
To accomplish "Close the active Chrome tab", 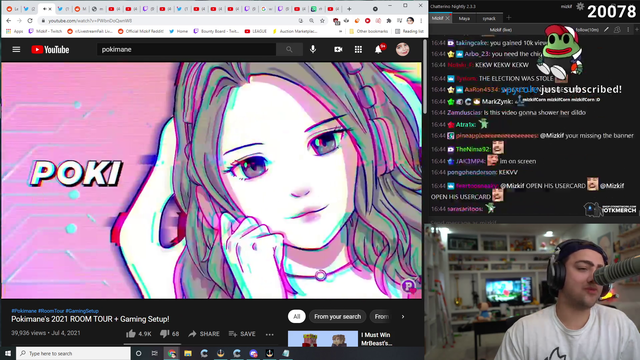I will point(50,9).
